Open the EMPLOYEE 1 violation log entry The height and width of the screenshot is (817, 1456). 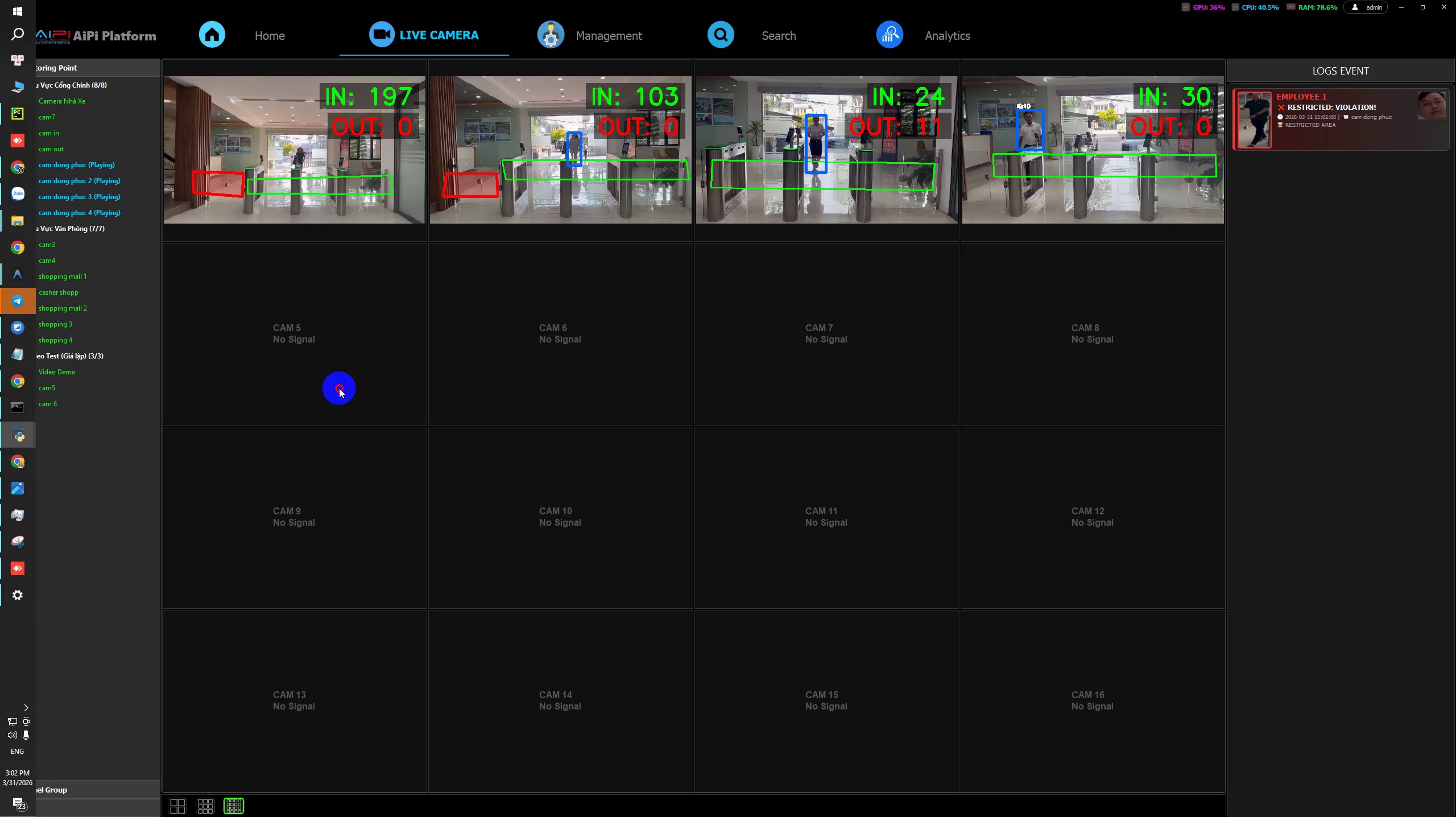1340,119
